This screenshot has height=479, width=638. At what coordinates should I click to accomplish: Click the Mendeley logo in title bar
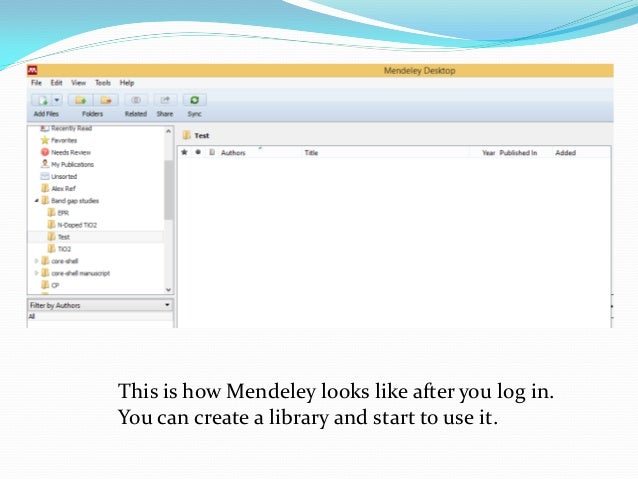[x=33, y=70]
